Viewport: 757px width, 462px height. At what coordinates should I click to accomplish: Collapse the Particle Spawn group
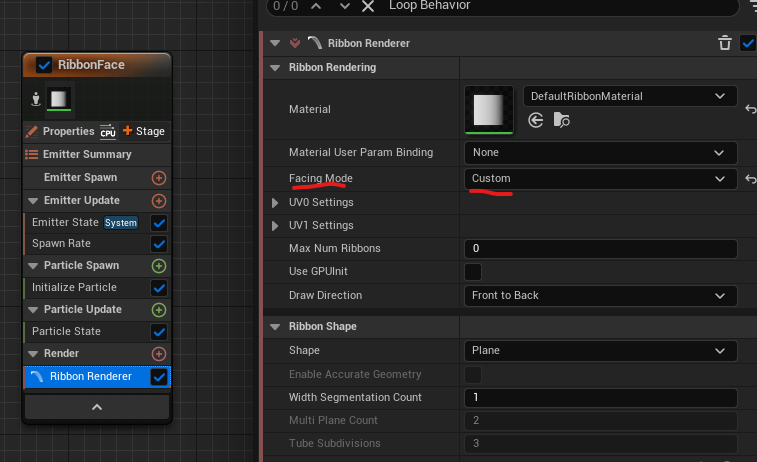click(x=33, y=266)
